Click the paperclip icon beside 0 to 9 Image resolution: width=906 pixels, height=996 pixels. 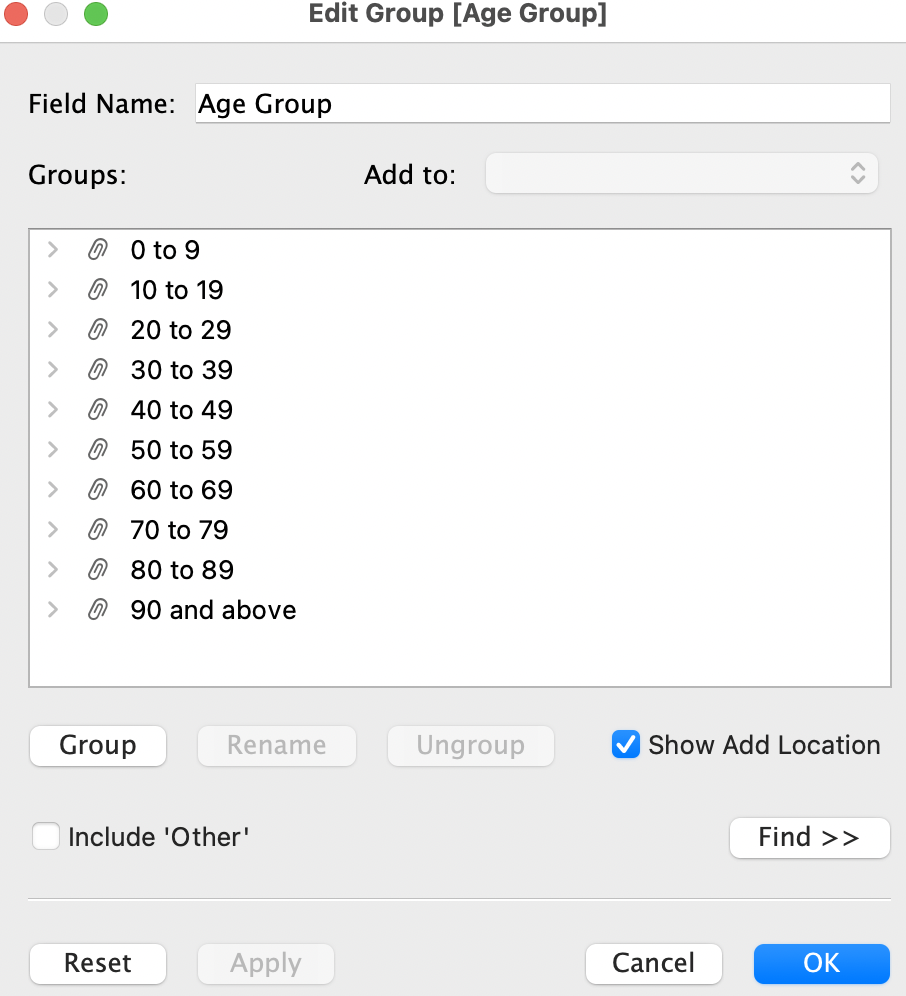tap(97, 250)
